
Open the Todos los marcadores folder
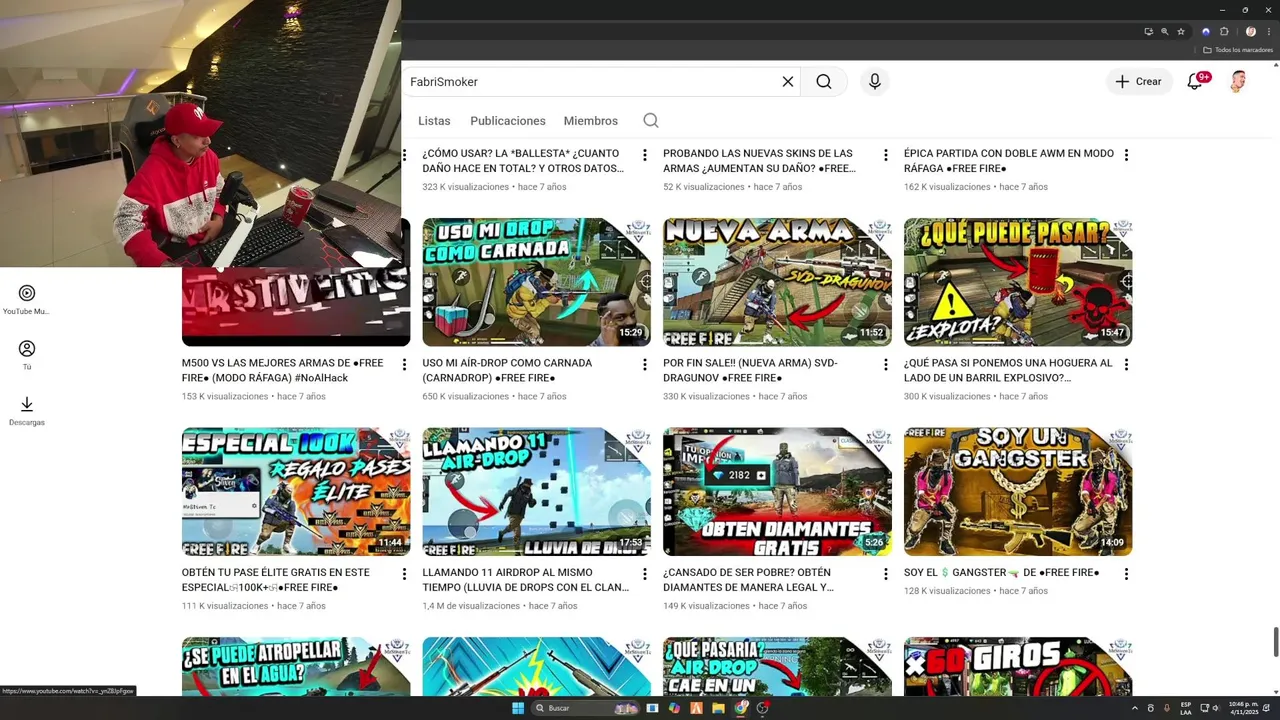1237,50
